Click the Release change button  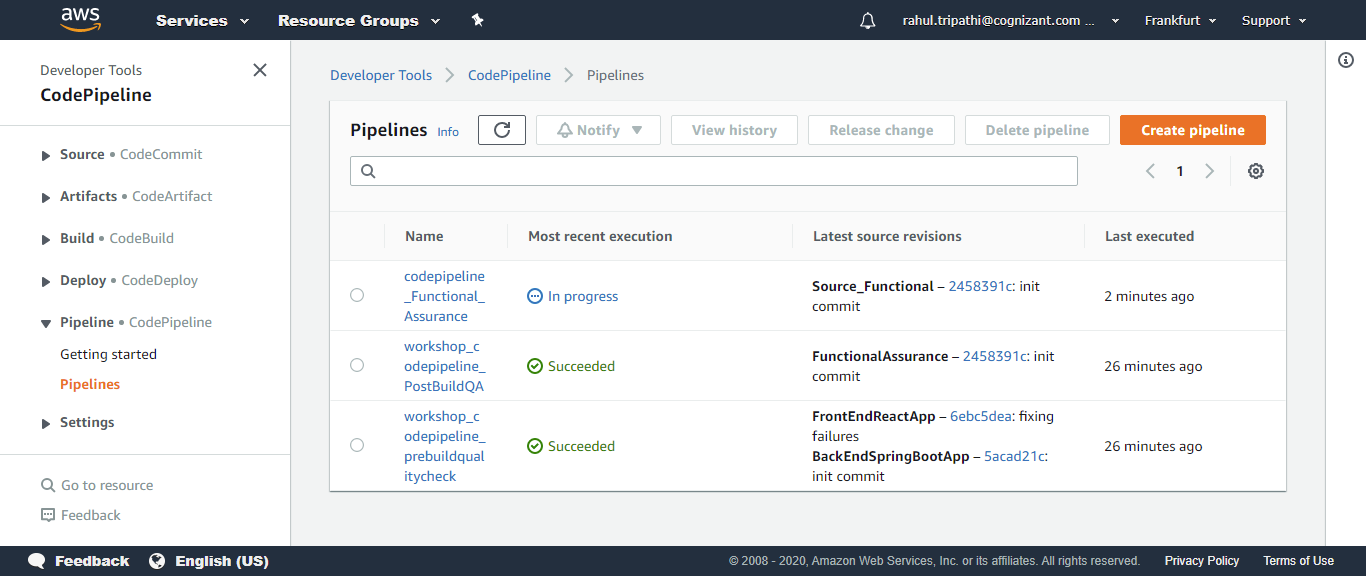pos(881,130)
